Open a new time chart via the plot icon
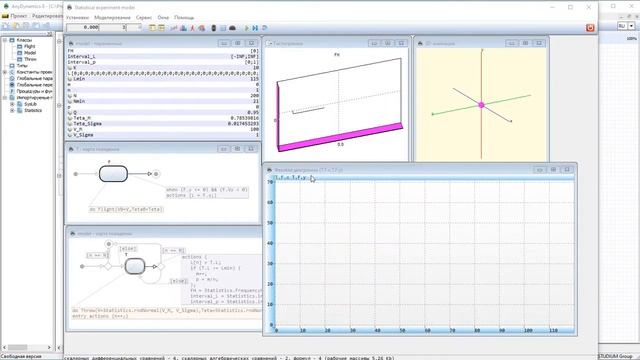The height and width of the screenshot is (360, 640). [x=174, y=28]
